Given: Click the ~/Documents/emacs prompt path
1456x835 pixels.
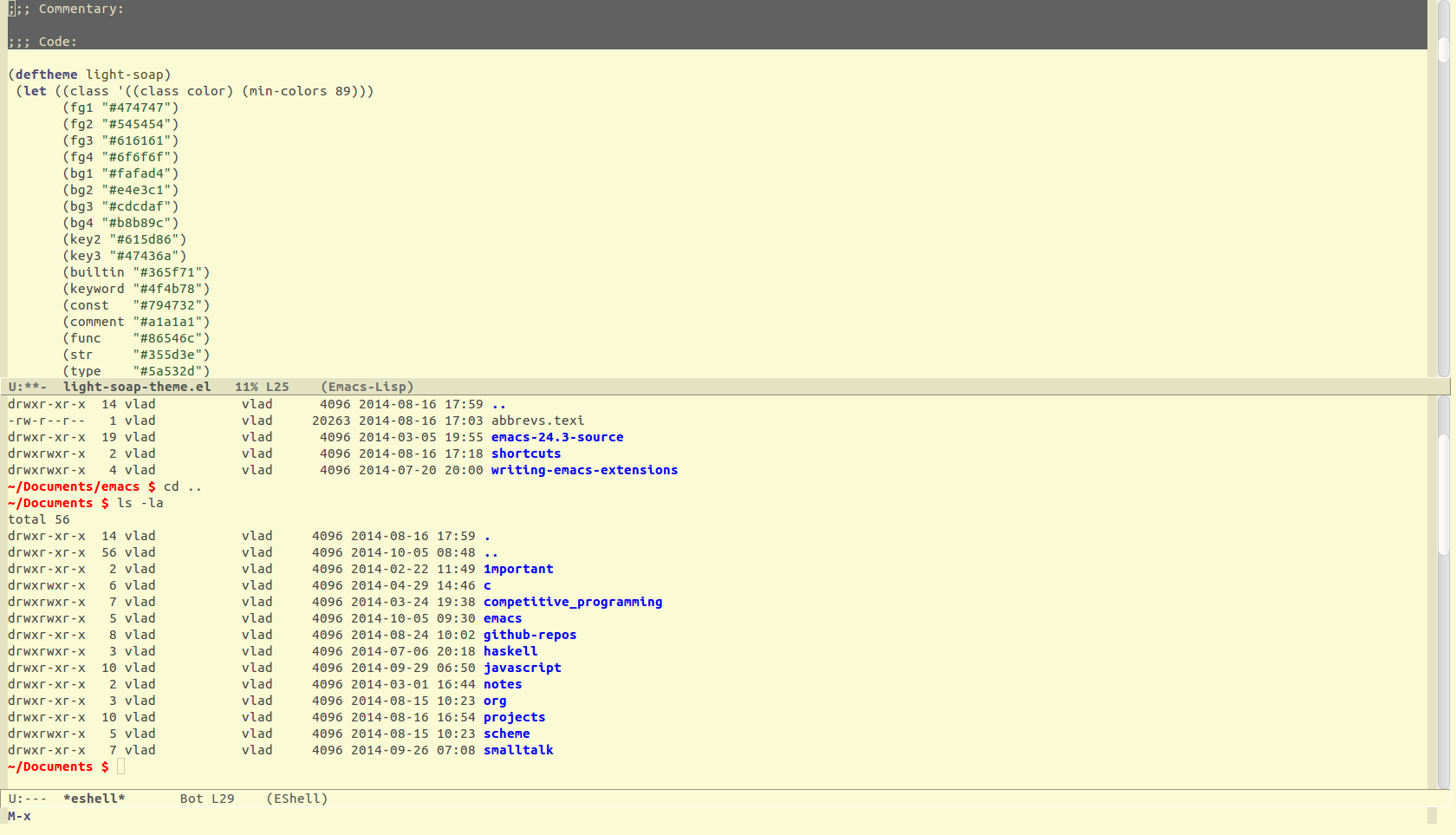Looking at the screenshot, I should pyautogui.click(x=74, y=486).
